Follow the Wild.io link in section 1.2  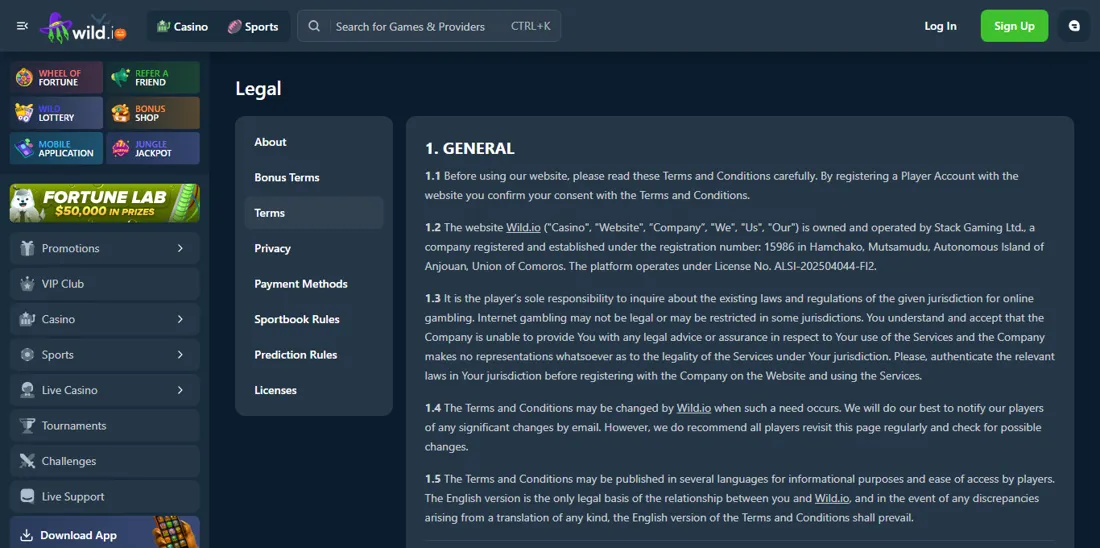click(x=523, y=228)
